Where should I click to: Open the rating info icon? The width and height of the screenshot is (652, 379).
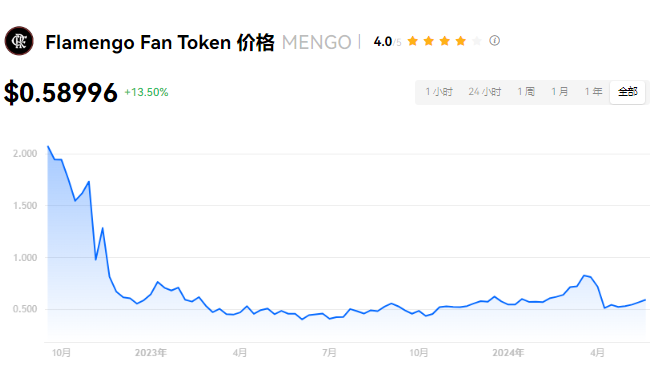[494, 41]
